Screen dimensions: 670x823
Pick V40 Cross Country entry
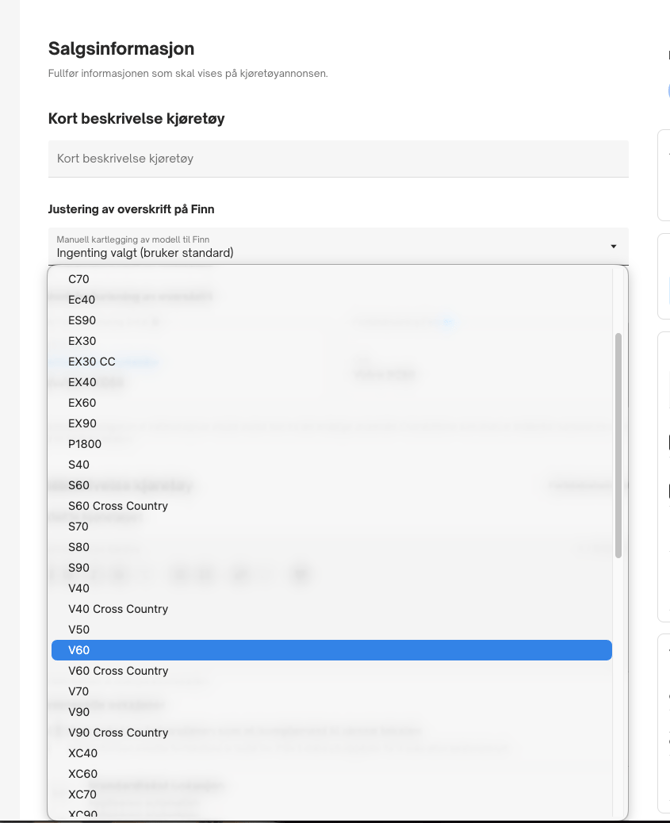pos(118,609)
